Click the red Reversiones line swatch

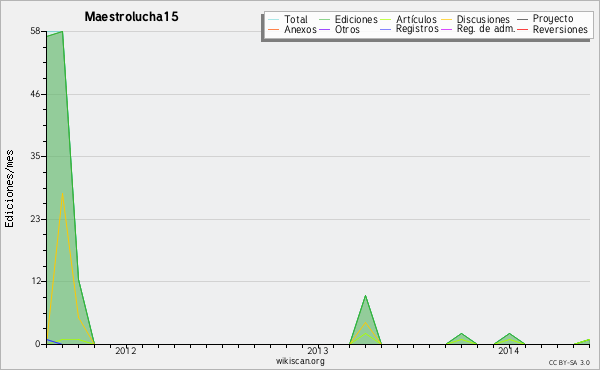click(x=523, y=29)
